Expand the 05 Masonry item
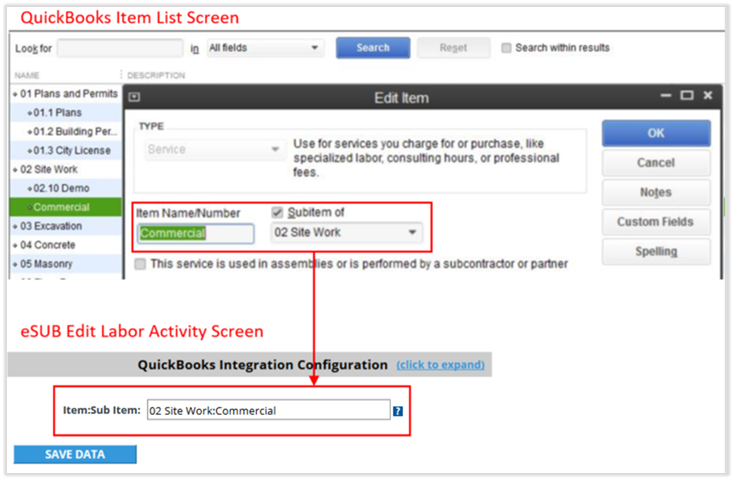 (15, 264)
